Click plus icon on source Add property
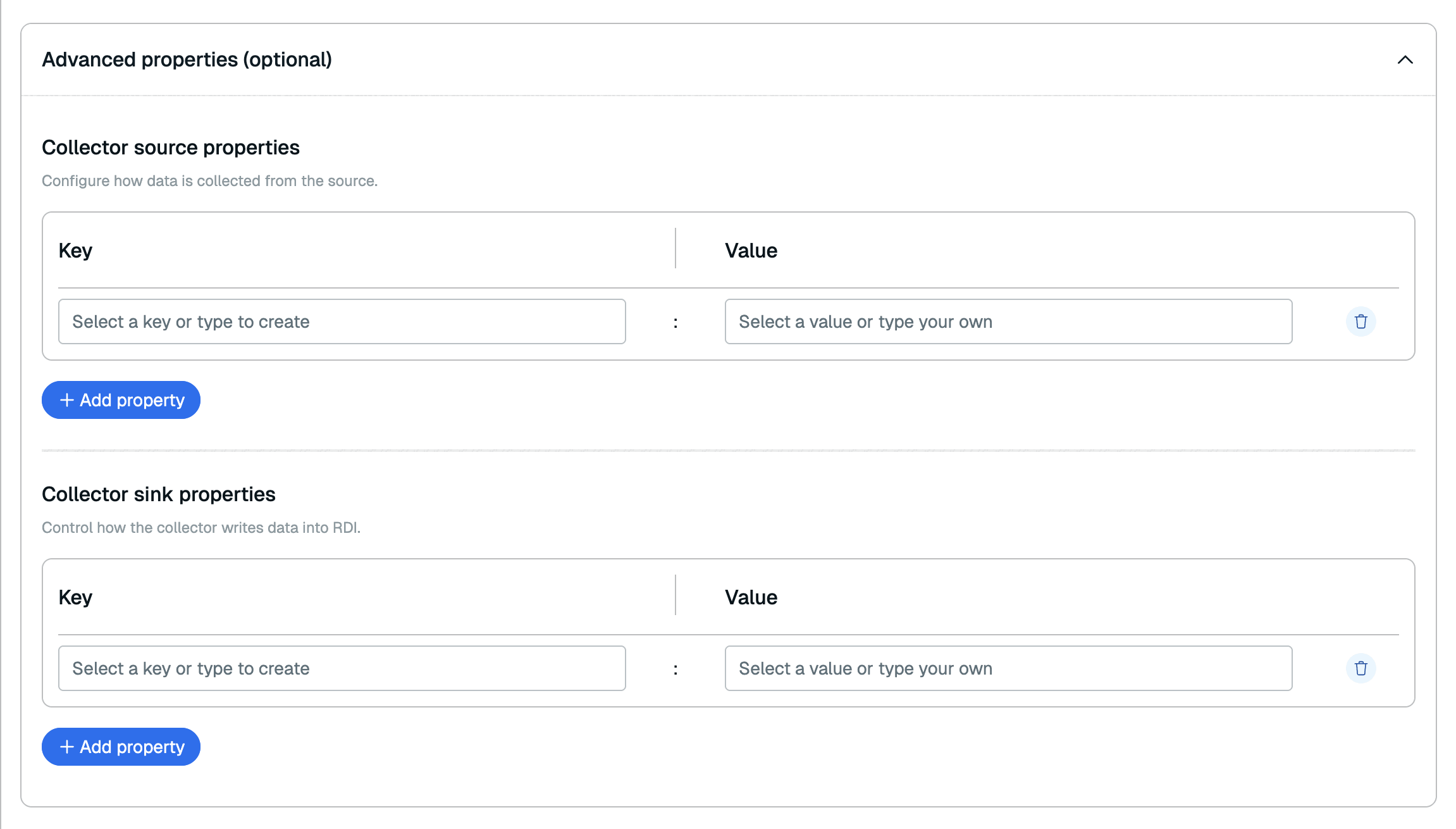 66,400
